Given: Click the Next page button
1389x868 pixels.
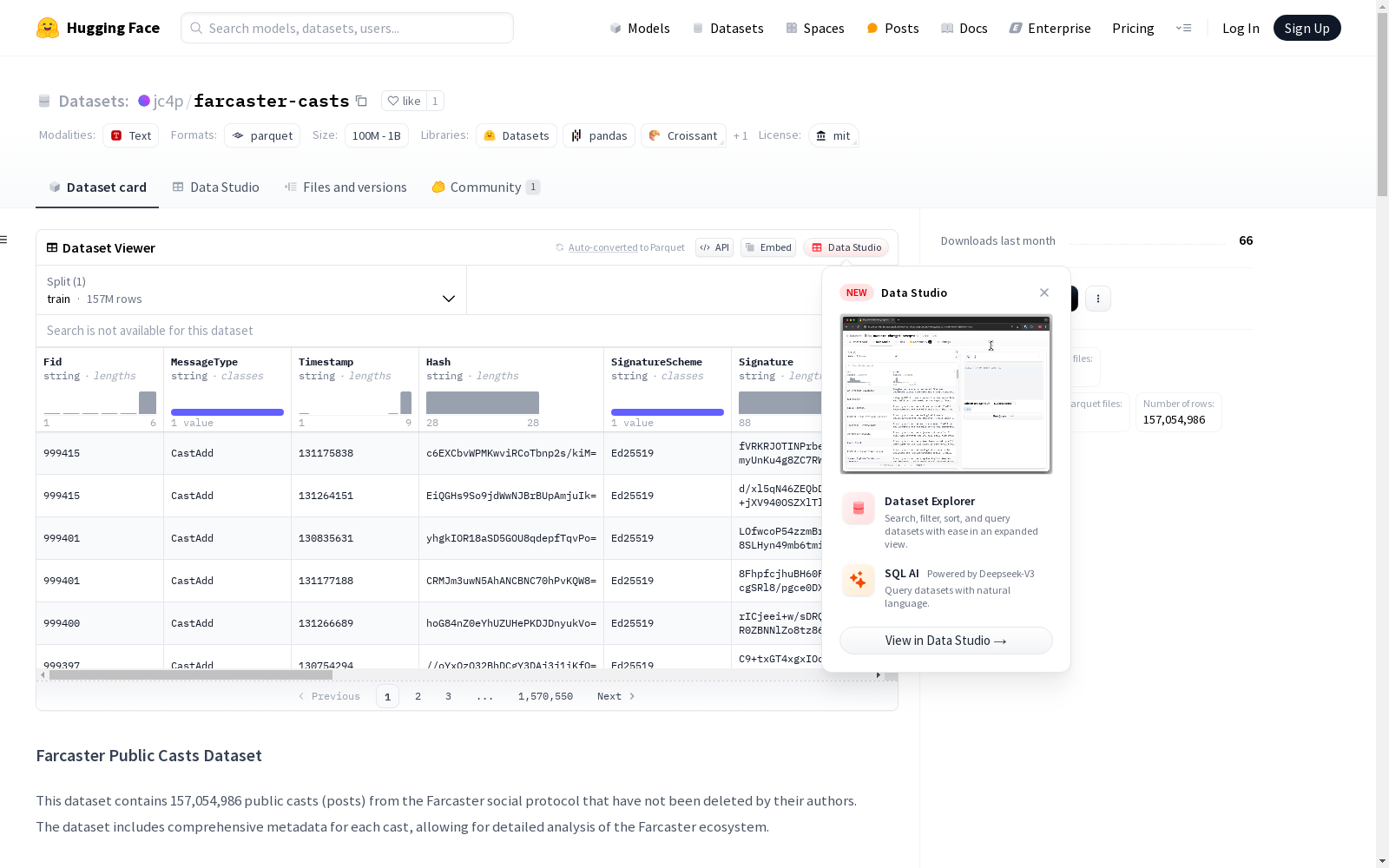Looking at the screenshot, I should coord(616,696).
